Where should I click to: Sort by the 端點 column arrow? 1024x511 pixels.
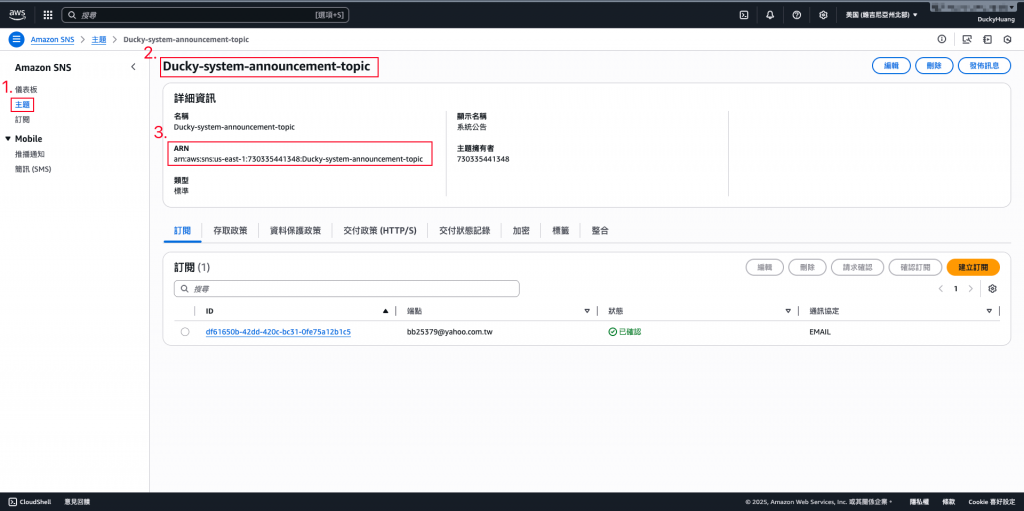pyautogui.click(x=587, y=311)
